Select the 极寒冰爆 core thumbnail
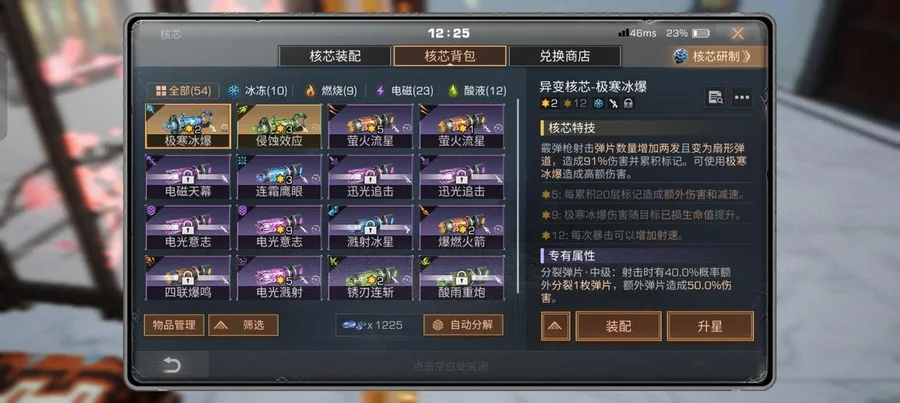Viewport: 900px width, 403px height. coord(188,126)
